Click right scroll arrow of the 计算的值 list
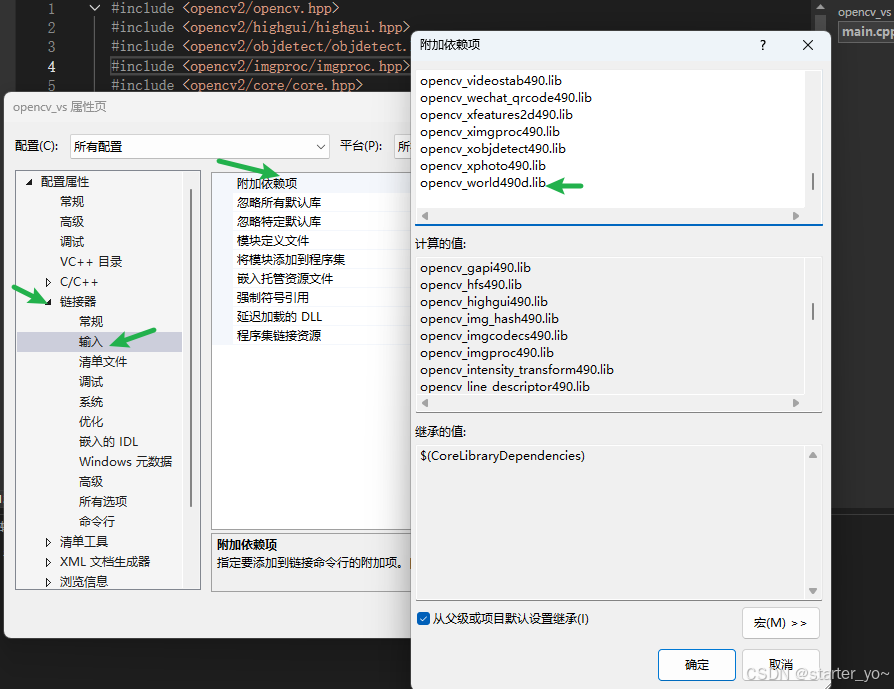Screen dimensions: 894x689 796,403
